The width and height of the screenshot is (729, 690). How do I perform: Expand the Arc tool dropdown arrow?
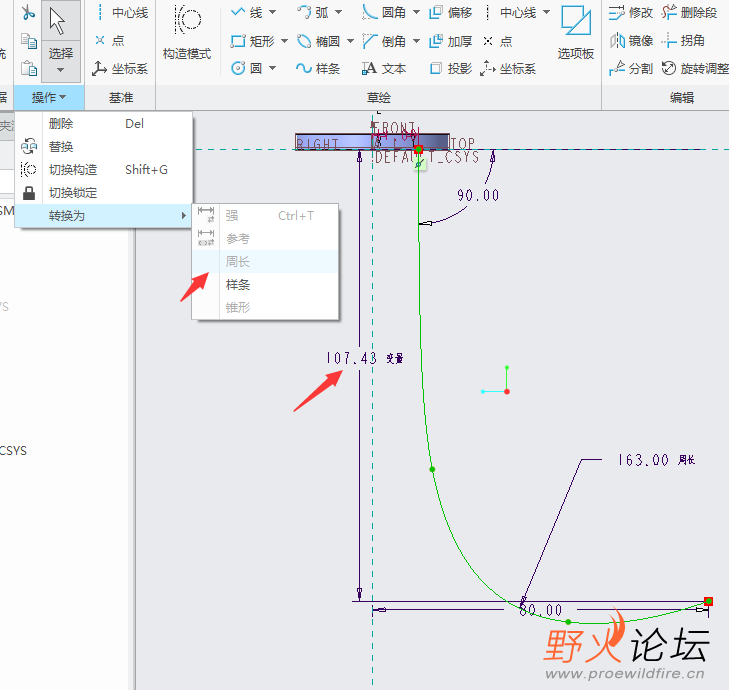[x=338, y=13]
